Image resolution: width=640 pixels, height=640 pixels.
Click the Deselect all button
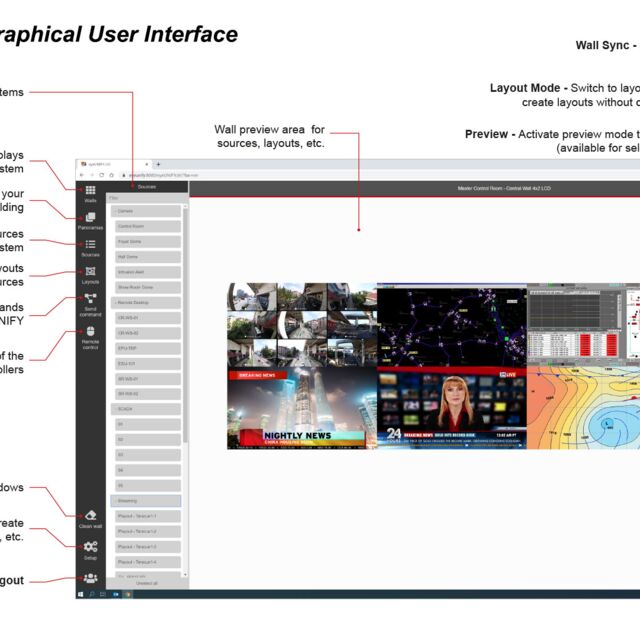click(x=146, y=583)
